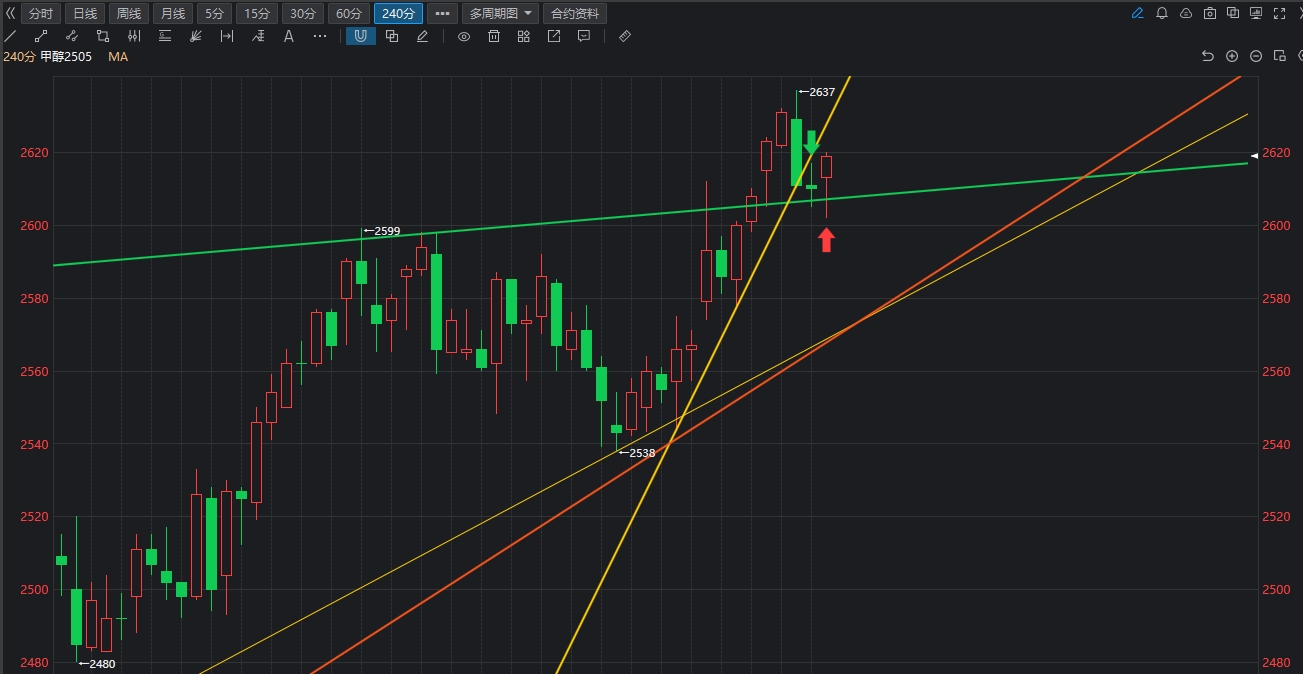Click the right-axis current price marker at 2620

coord(1254,157)
